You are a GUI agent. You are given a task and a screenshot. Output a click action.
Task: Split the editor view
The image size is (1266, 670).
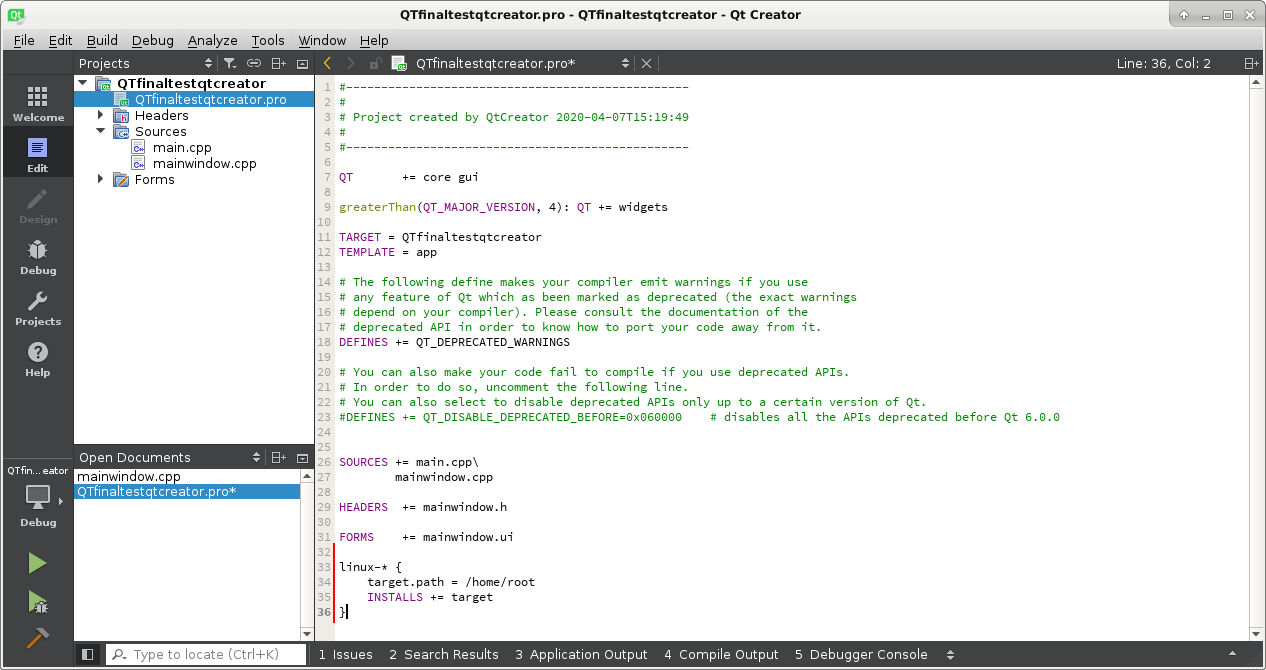pyautogui.click(x=1250, y=63)
